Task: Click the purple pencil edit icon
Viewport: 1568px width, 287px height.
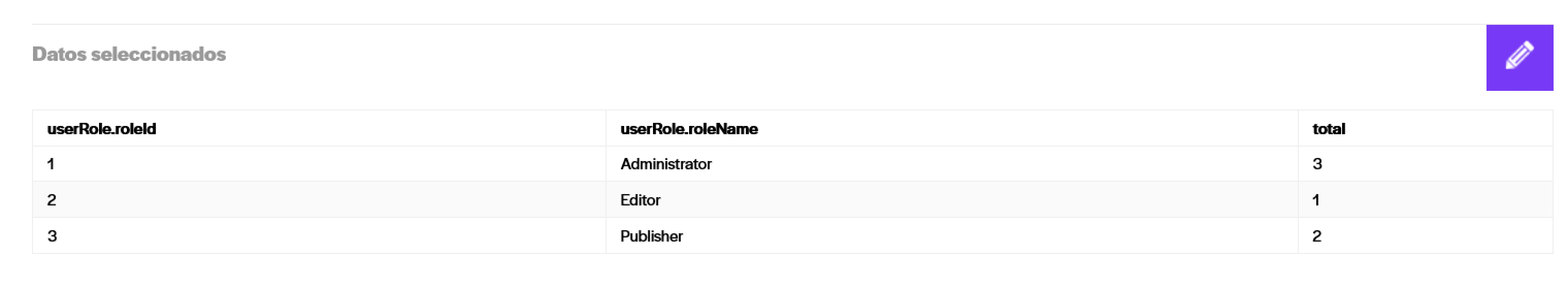Action: 1520,57
